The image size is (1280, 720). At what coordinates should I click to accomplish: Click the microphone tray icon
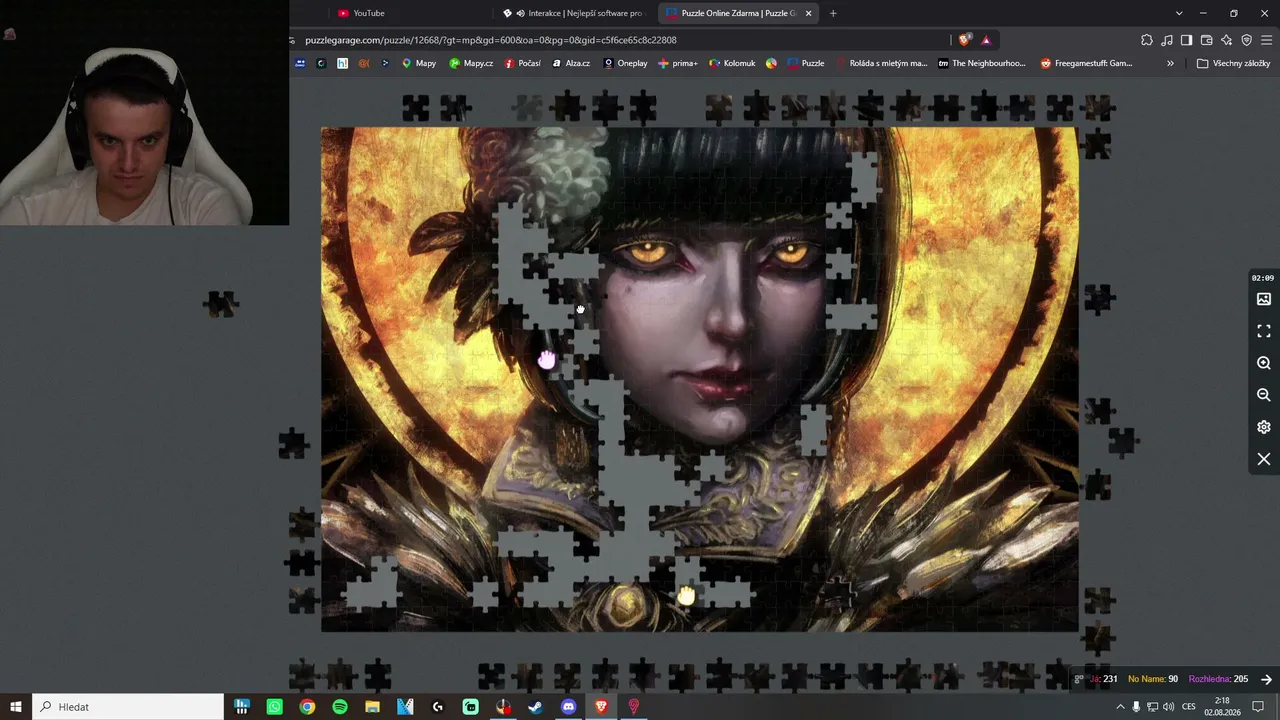(1136, 707)
